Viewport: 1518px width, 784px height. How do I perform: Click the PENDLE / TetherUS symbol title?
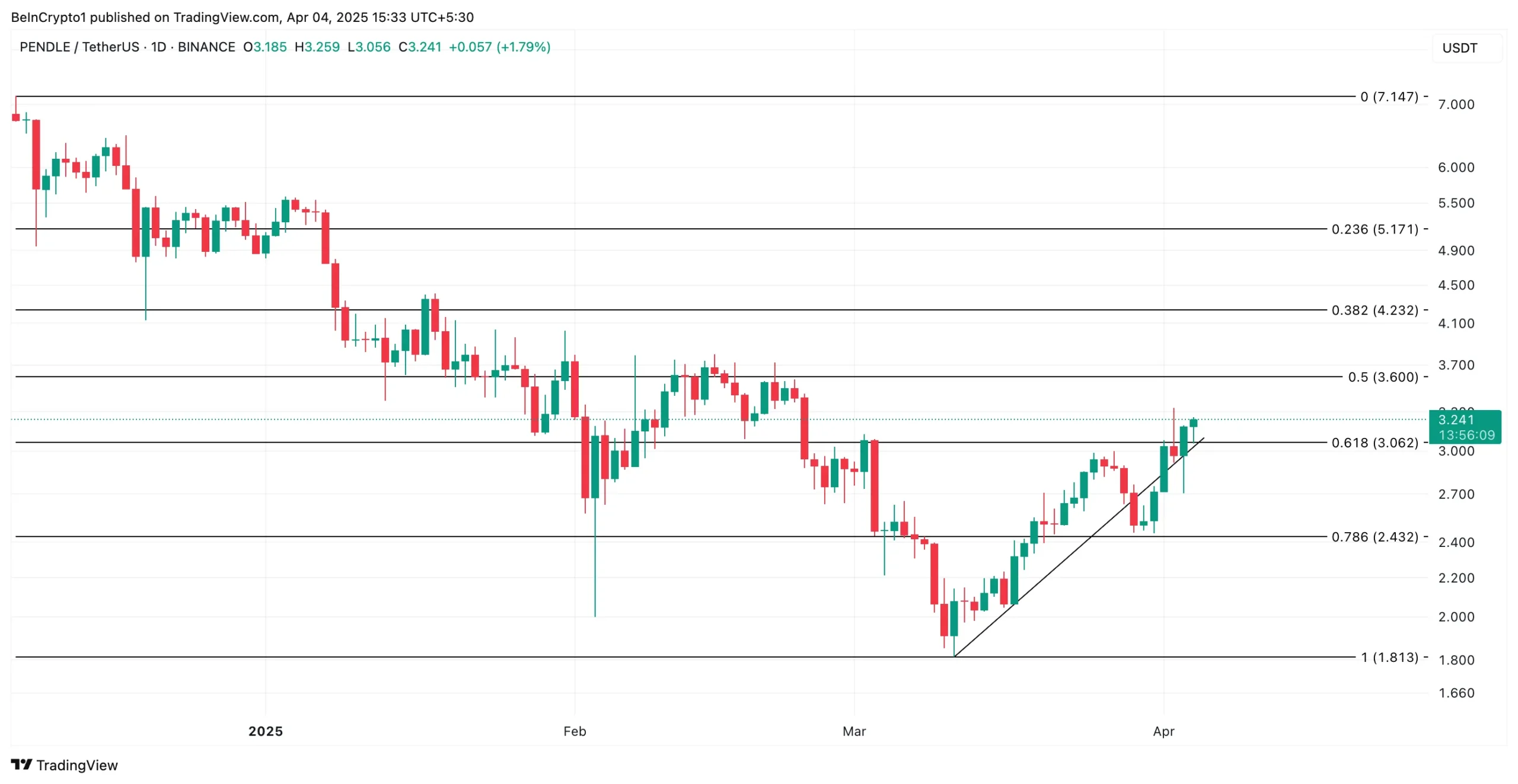79,47
